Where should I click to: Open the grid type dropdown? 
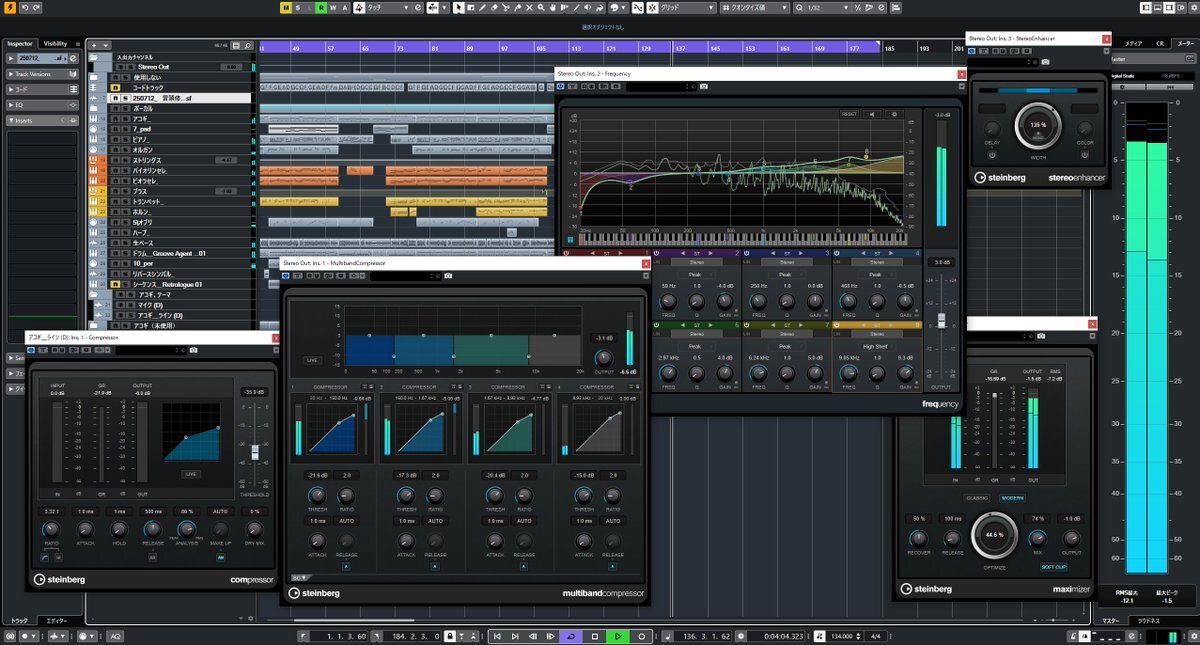click(685, 7)
